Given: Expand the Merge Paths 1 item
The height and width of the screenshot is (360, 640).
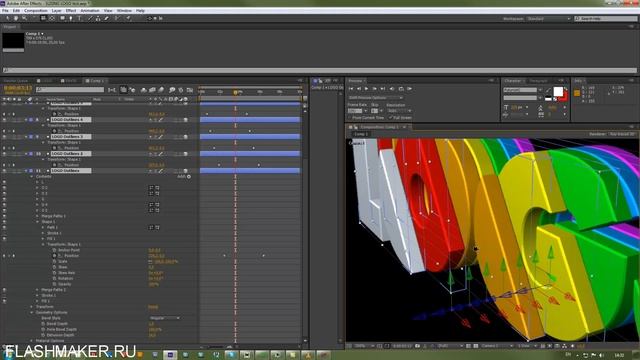Looking at the screenshot, I should point(37,216).
